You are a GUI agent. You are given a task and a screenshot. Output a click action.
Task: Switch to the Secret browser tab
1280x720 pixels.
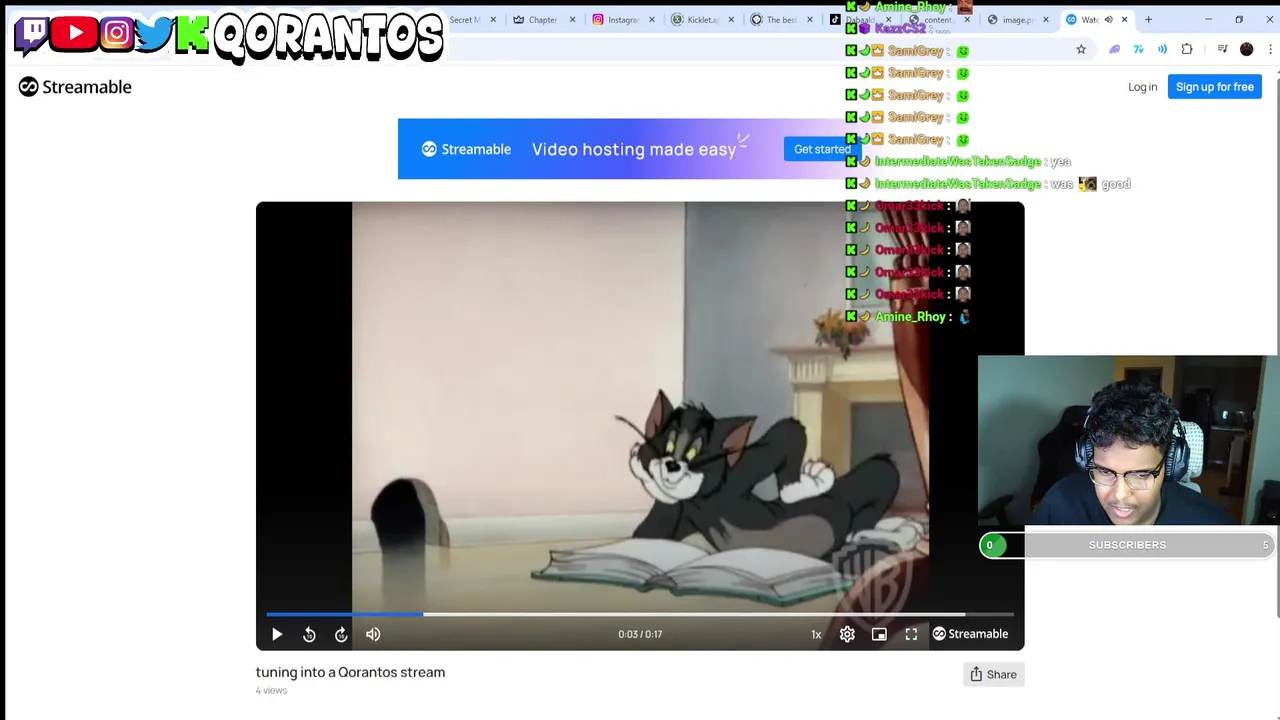[465, 19]
